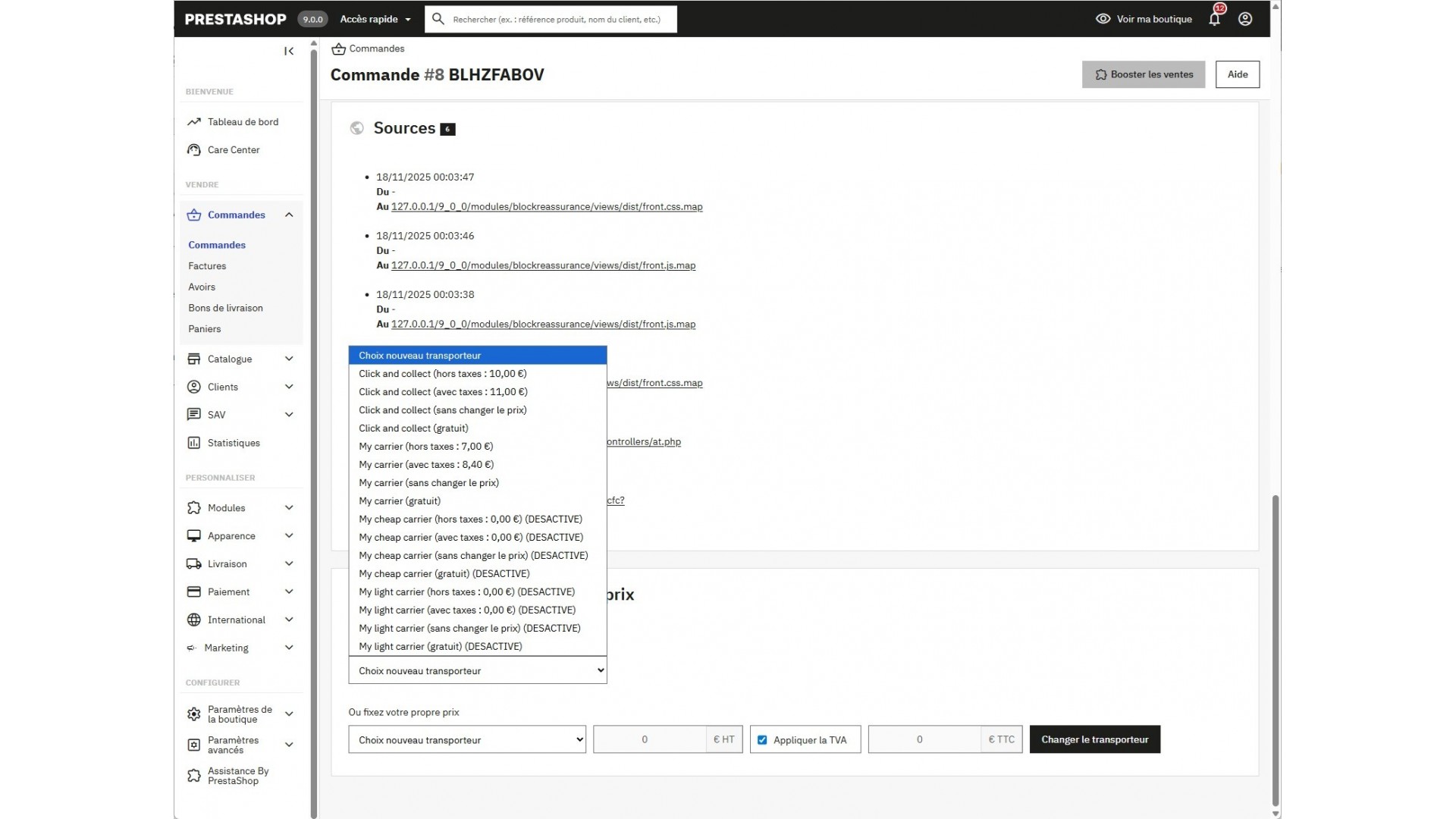1456x819 pixels.
Task: Click the Care Center headset icon
Action: click(194, 149)
